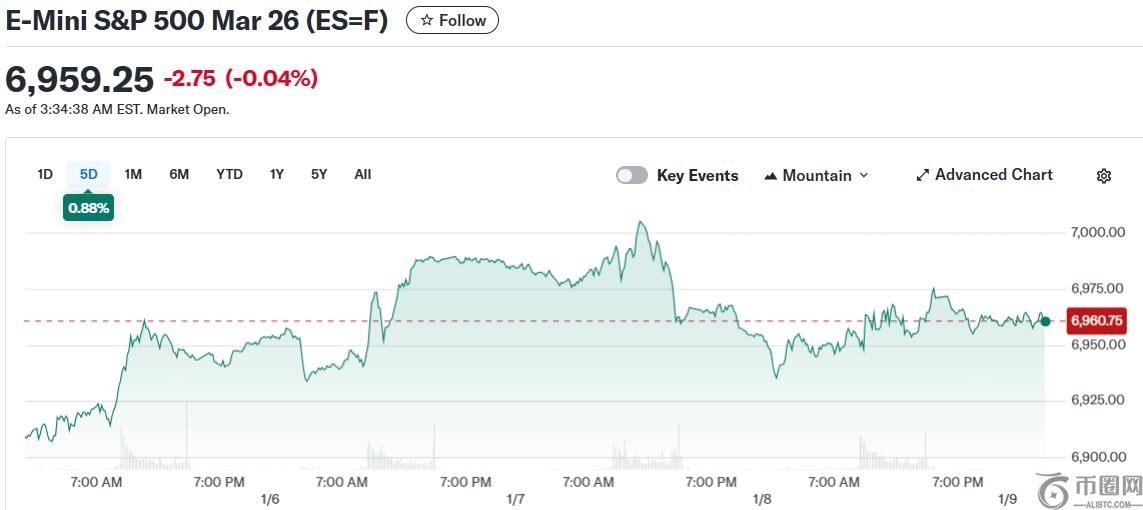
Task: Show the All time range
Action: pos(362,174)
